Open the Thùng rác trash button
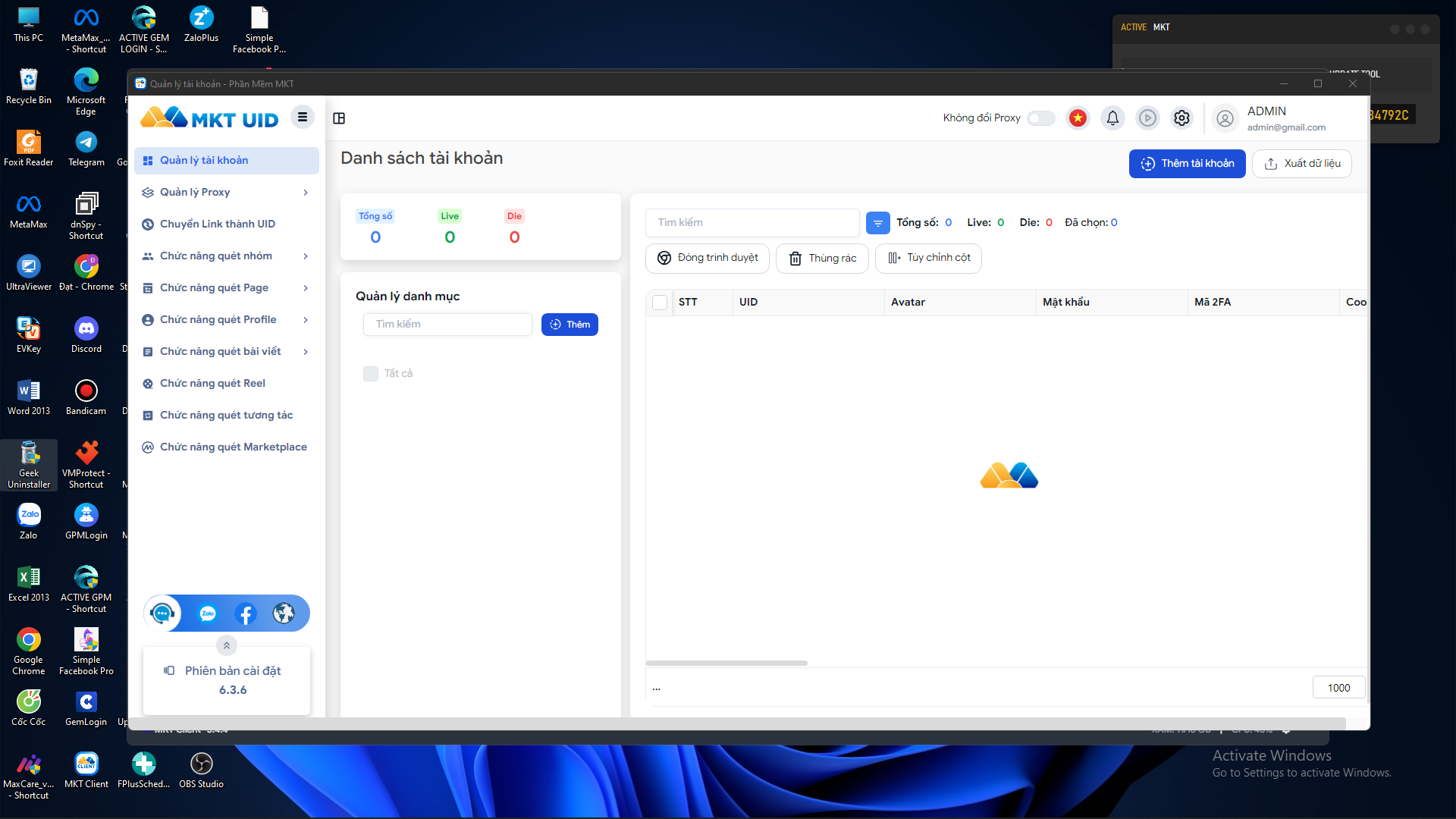 [x=822, y=259]
